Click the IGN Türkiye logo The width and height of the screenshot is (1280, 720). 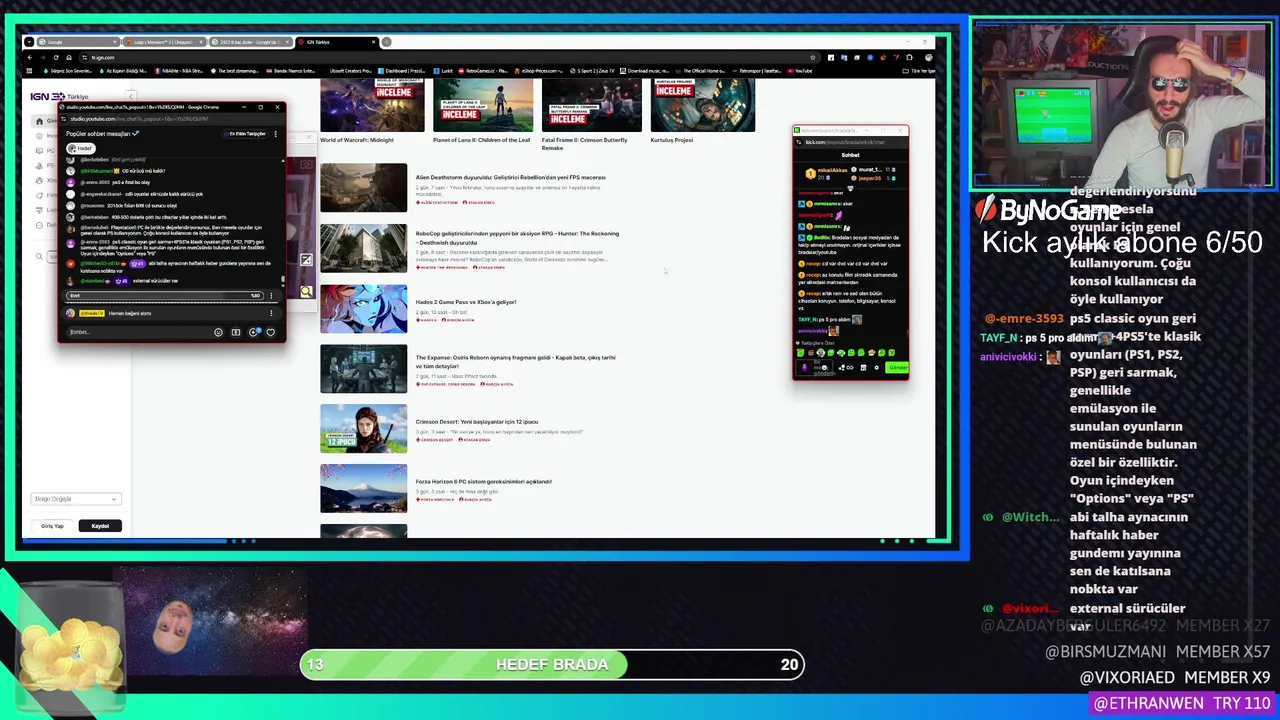point(59,96)
